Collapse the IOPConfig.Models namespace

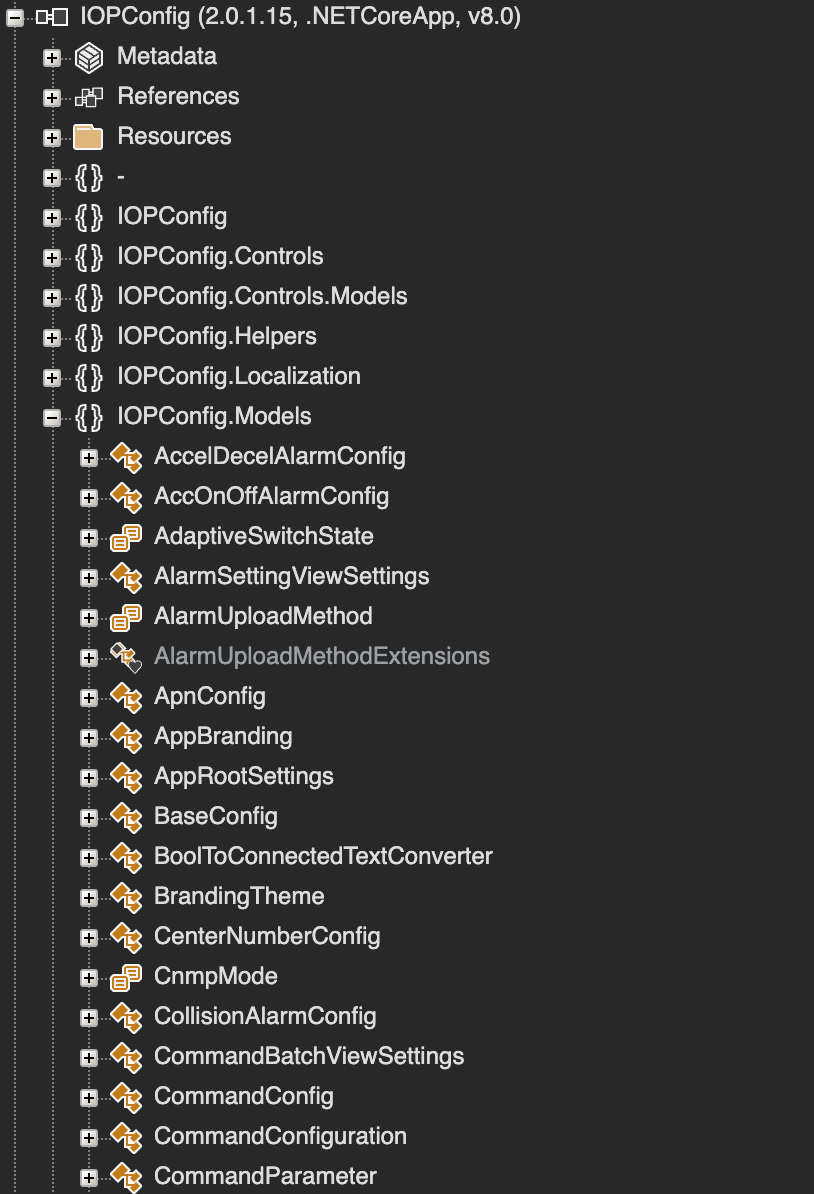click(52, 417)
